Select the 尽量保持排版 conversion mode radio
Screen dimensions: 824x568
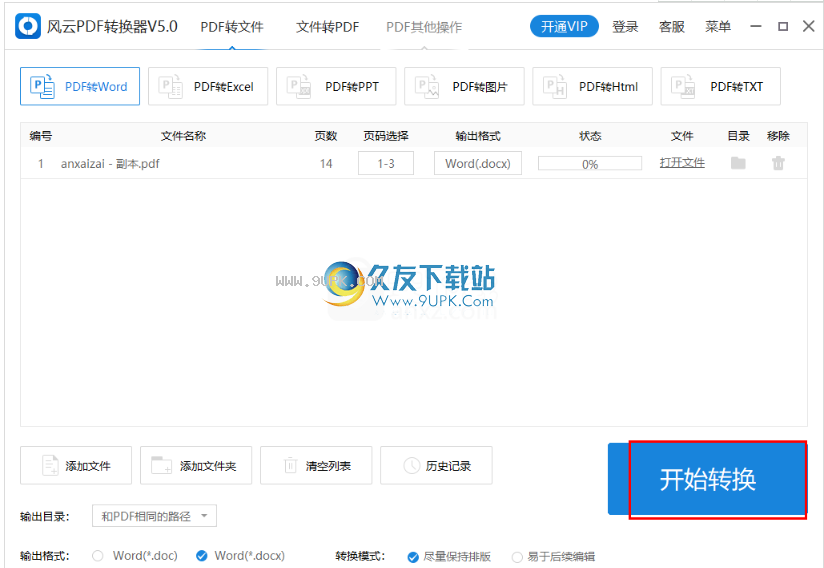point(413,557)
